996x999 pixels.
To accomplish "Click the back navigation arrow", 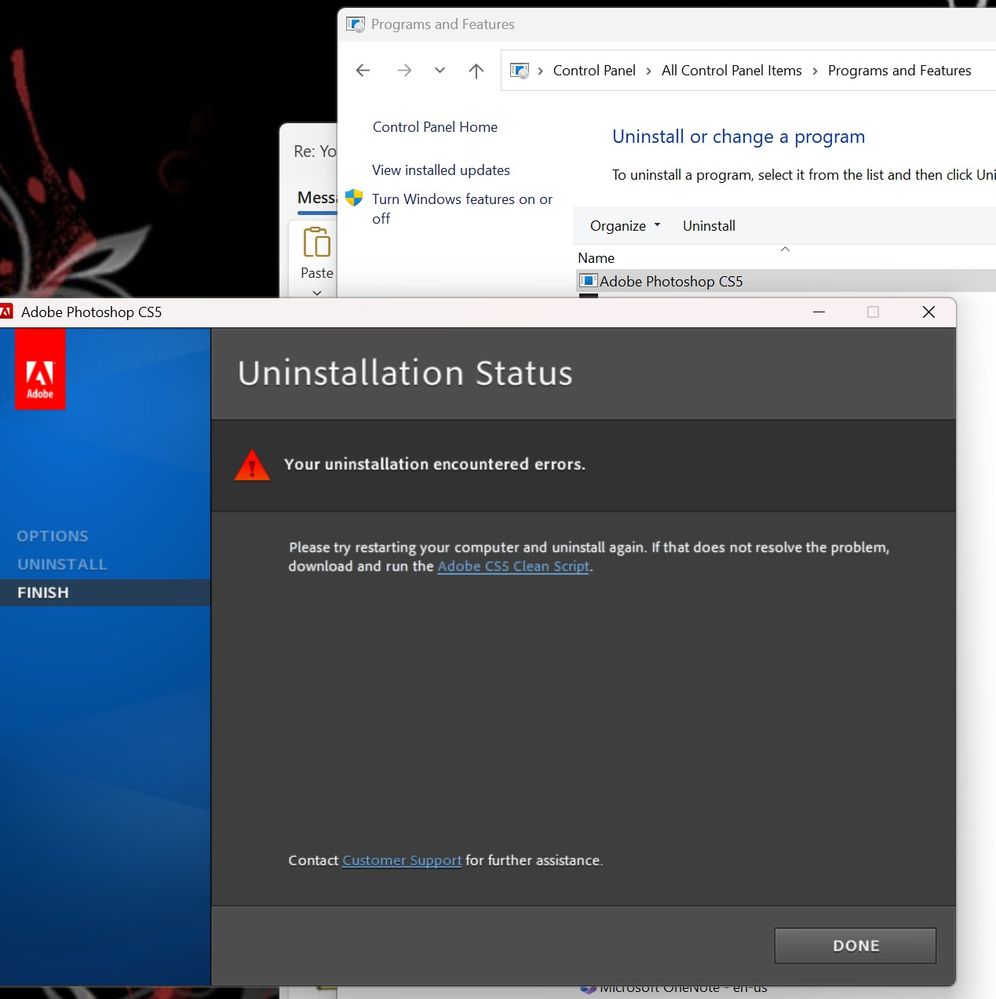I will (362, 70).
